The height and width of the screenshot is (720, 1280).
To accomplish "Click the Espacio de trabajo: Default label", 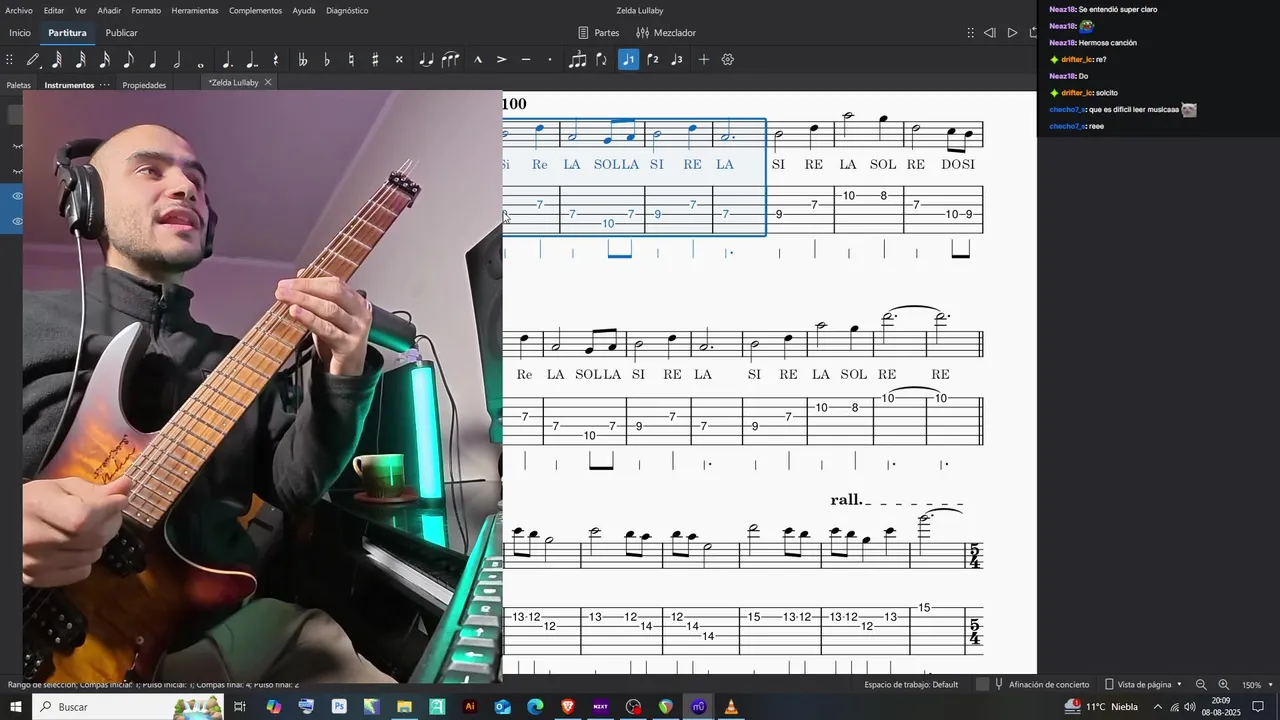I will [x=911, y=685].
